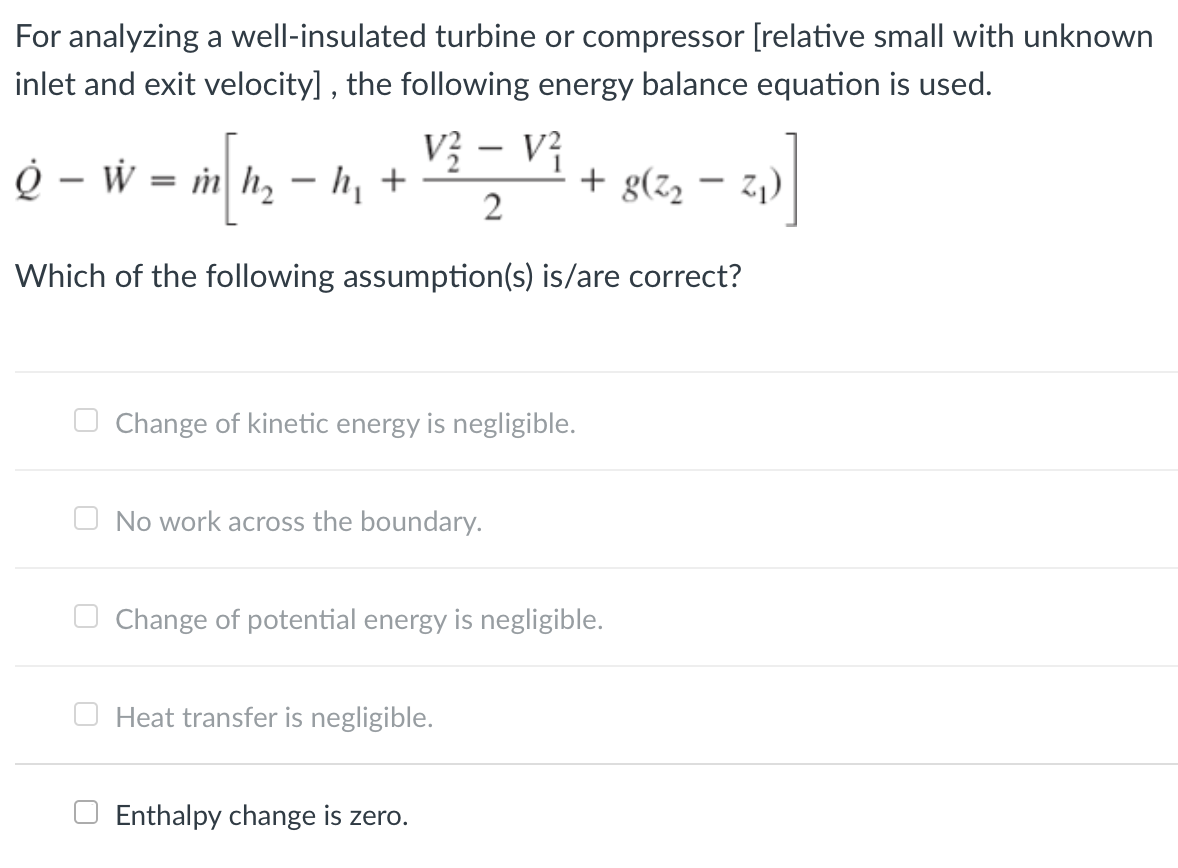This screenshot has height=868, width=1178.
Task: Check 'Heat transfer is negligible'
Action: (x=85, y=714)
